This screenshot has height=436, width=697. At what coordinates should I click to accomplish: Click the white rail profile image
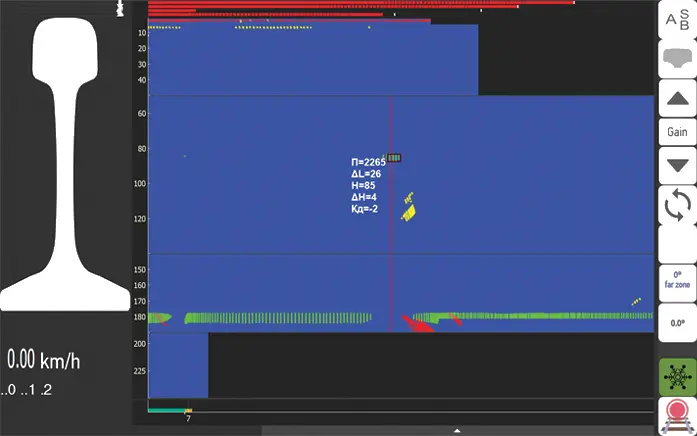point(65,164)
